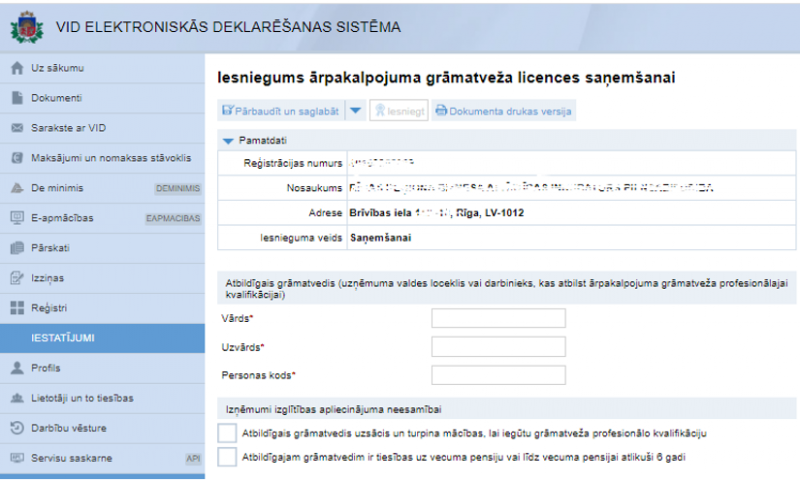Screen dimensions: 800x482
Task: Click the home icon beside Uz sākumu
Action: (x=16, y=68)
